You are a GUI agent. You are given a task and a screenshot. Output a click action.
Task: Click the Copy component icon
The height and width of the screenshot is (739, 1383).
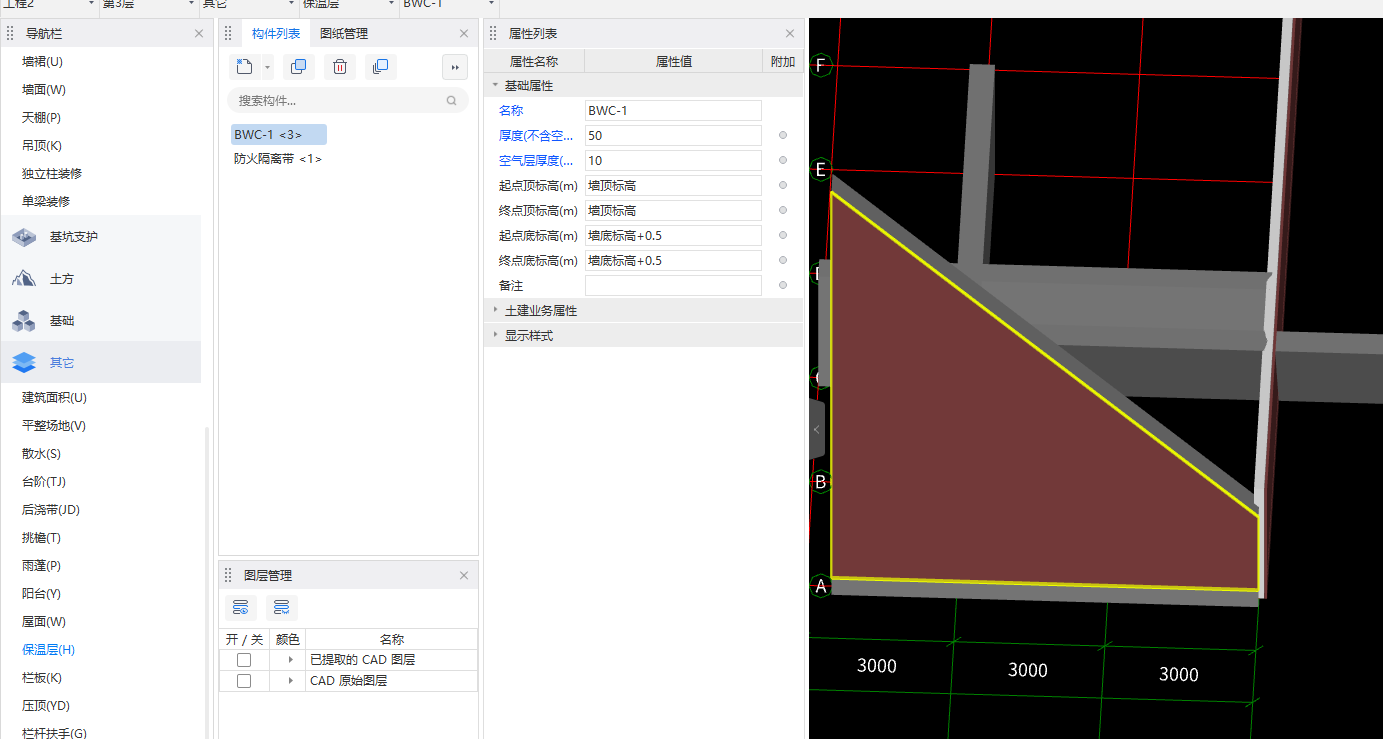click(x=298, y=67)
